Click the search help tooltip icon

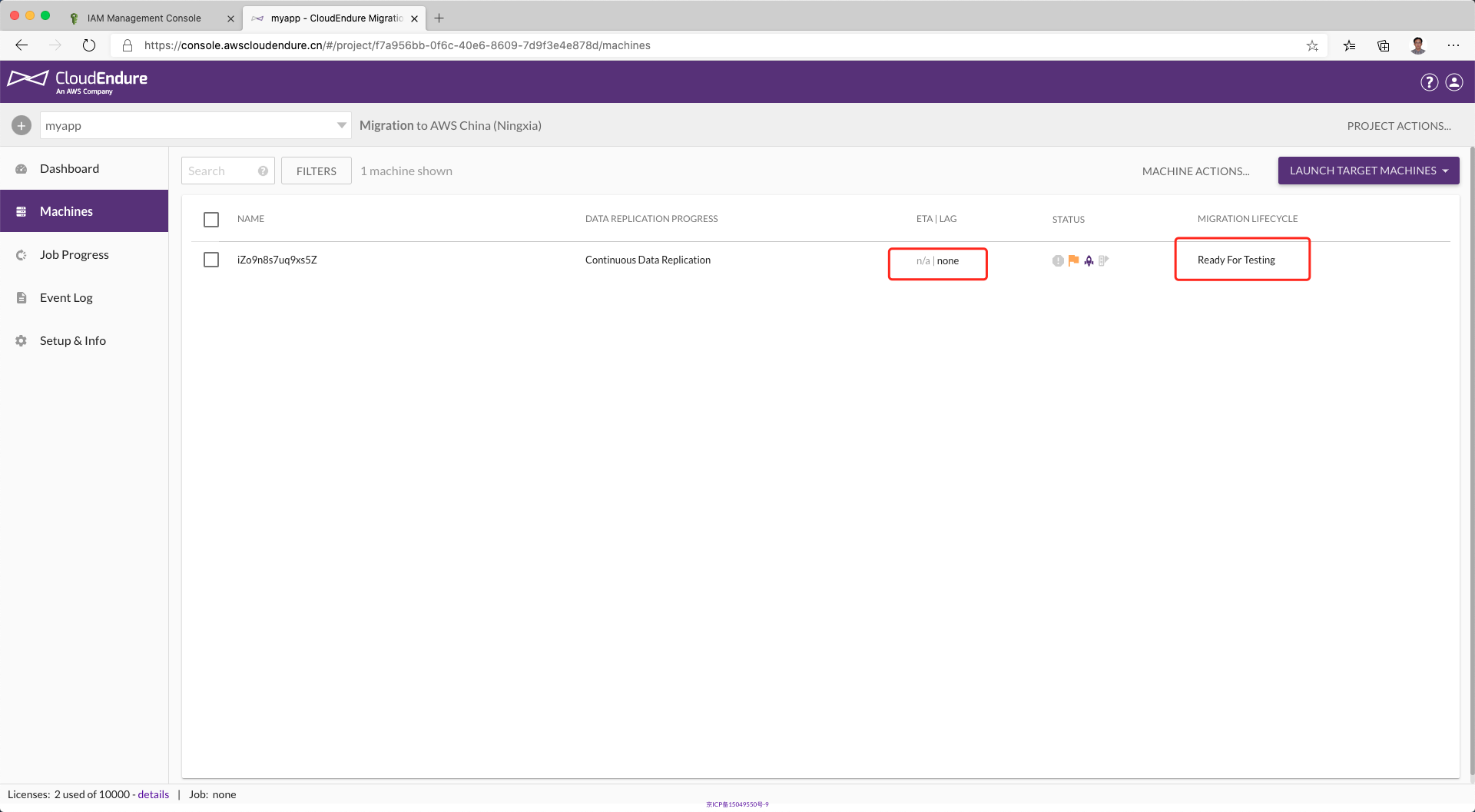(263, 171)
